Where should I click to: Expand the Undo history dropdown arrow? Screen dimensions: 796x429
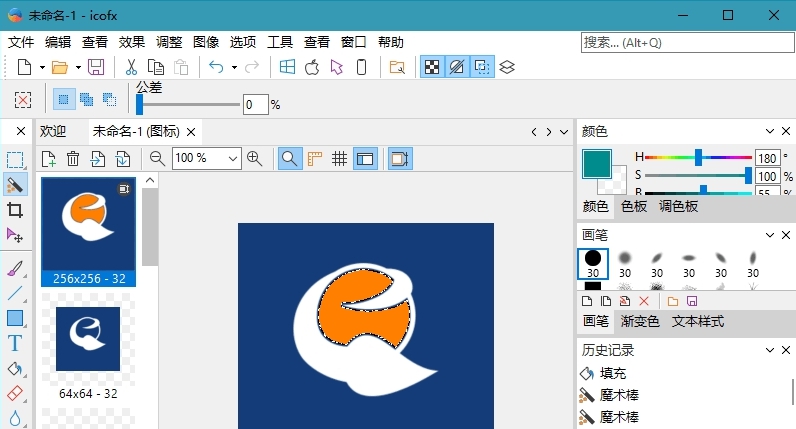pos(234,67)
